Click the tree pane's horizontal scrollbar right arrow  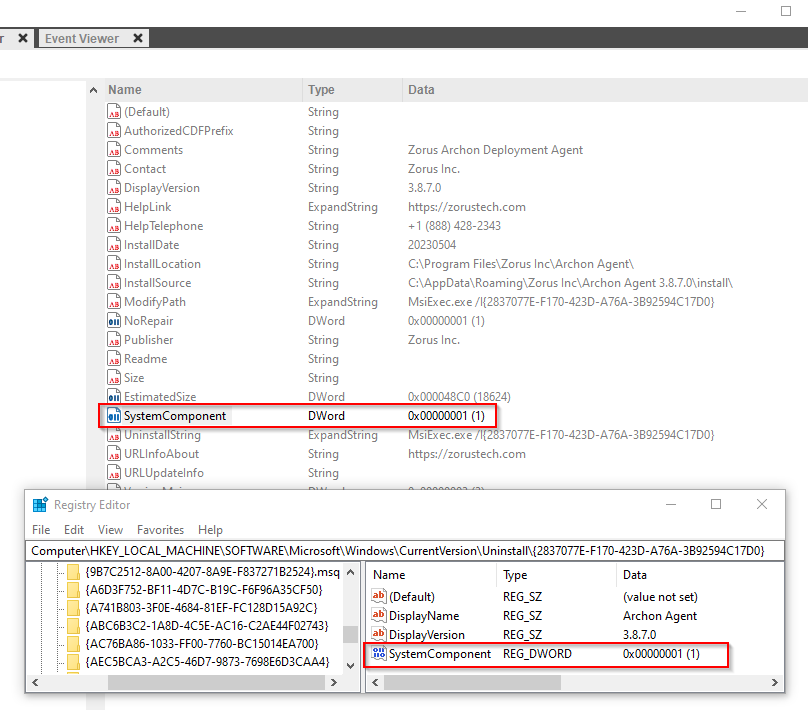[349, 682]
